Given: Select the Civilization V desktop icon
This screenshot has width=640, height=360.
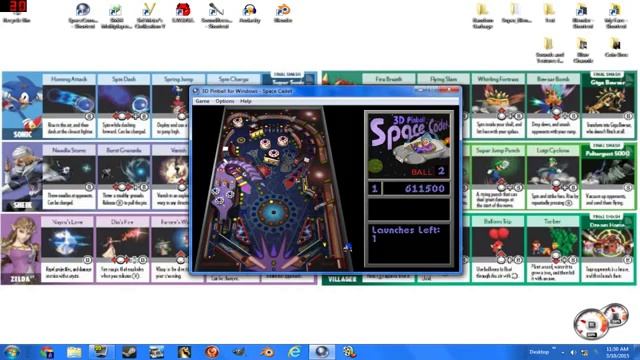Looking at the screenshot, I should tap(150, 16).
